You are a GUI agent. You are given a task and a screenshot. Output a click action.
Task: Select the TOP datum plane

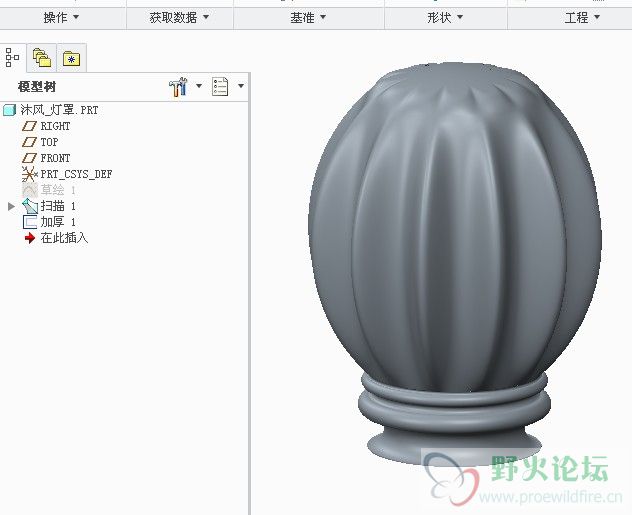click(x=49, y=142)
